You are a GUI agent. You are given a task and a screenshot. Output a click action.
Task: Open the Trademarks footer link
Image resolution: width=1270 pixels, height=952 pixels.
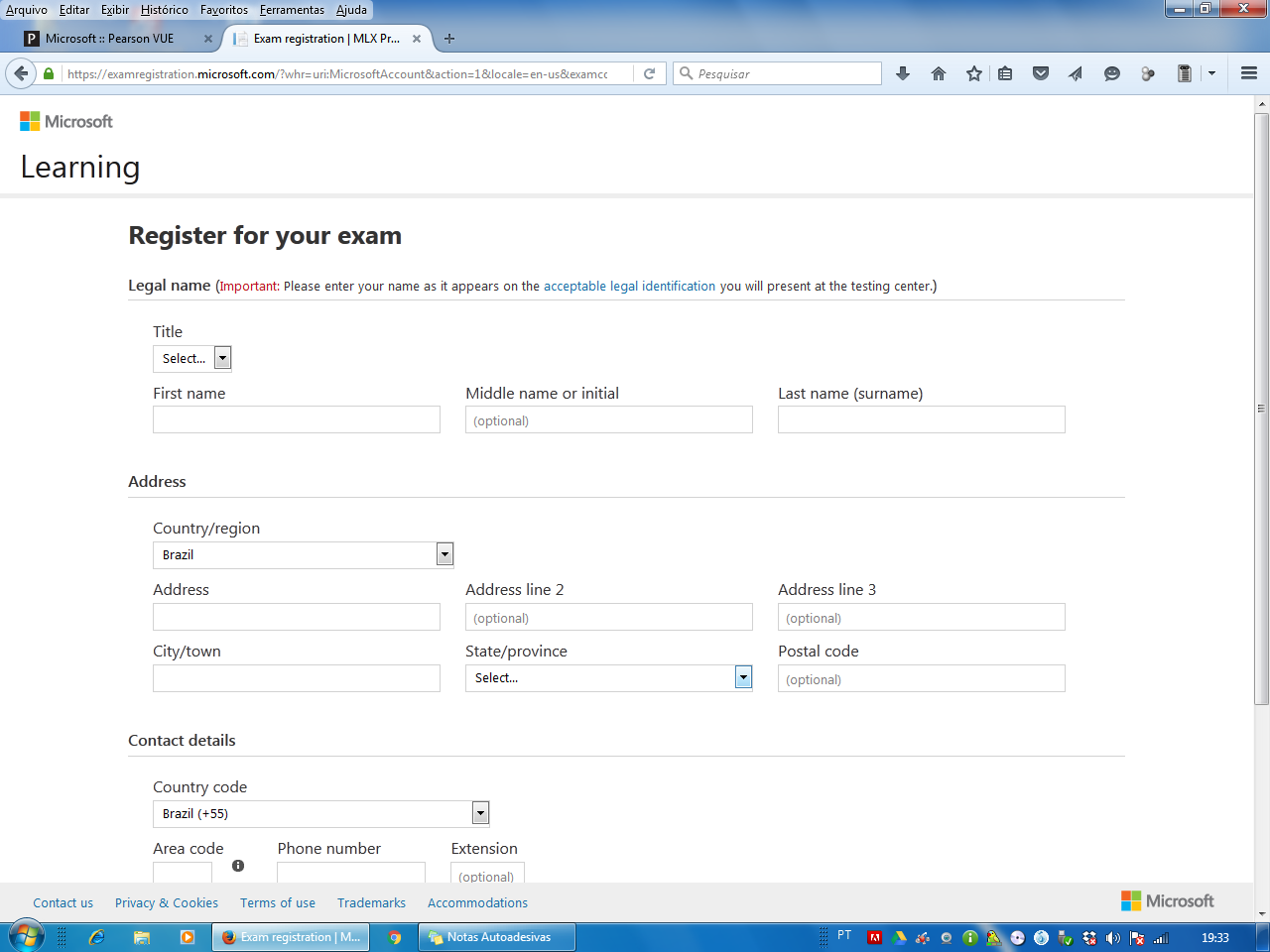point(371,902)
